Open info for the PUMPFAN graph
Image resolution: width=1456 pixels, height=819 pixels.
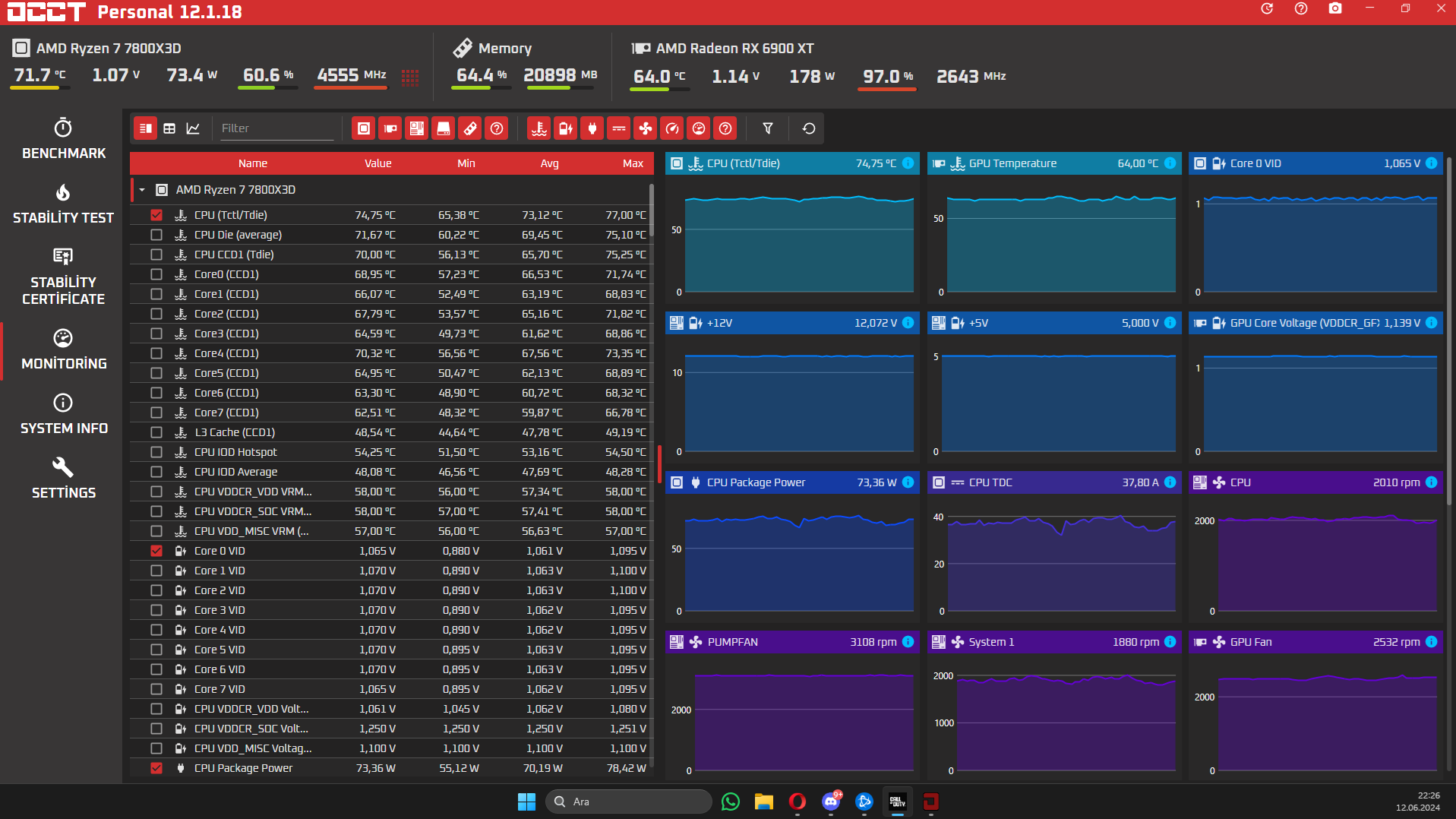click(908, 642)
